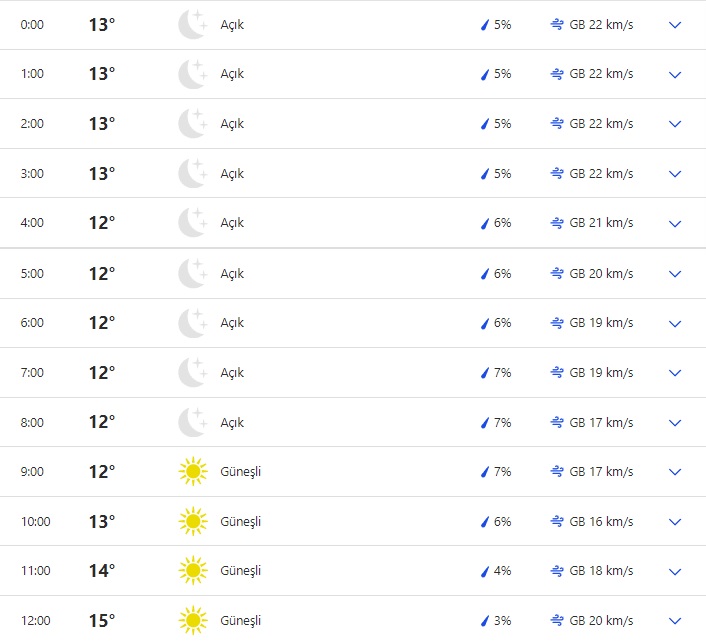
Task: Click the sun icon in the 9:00 row
Action: (x=192, y=472)
